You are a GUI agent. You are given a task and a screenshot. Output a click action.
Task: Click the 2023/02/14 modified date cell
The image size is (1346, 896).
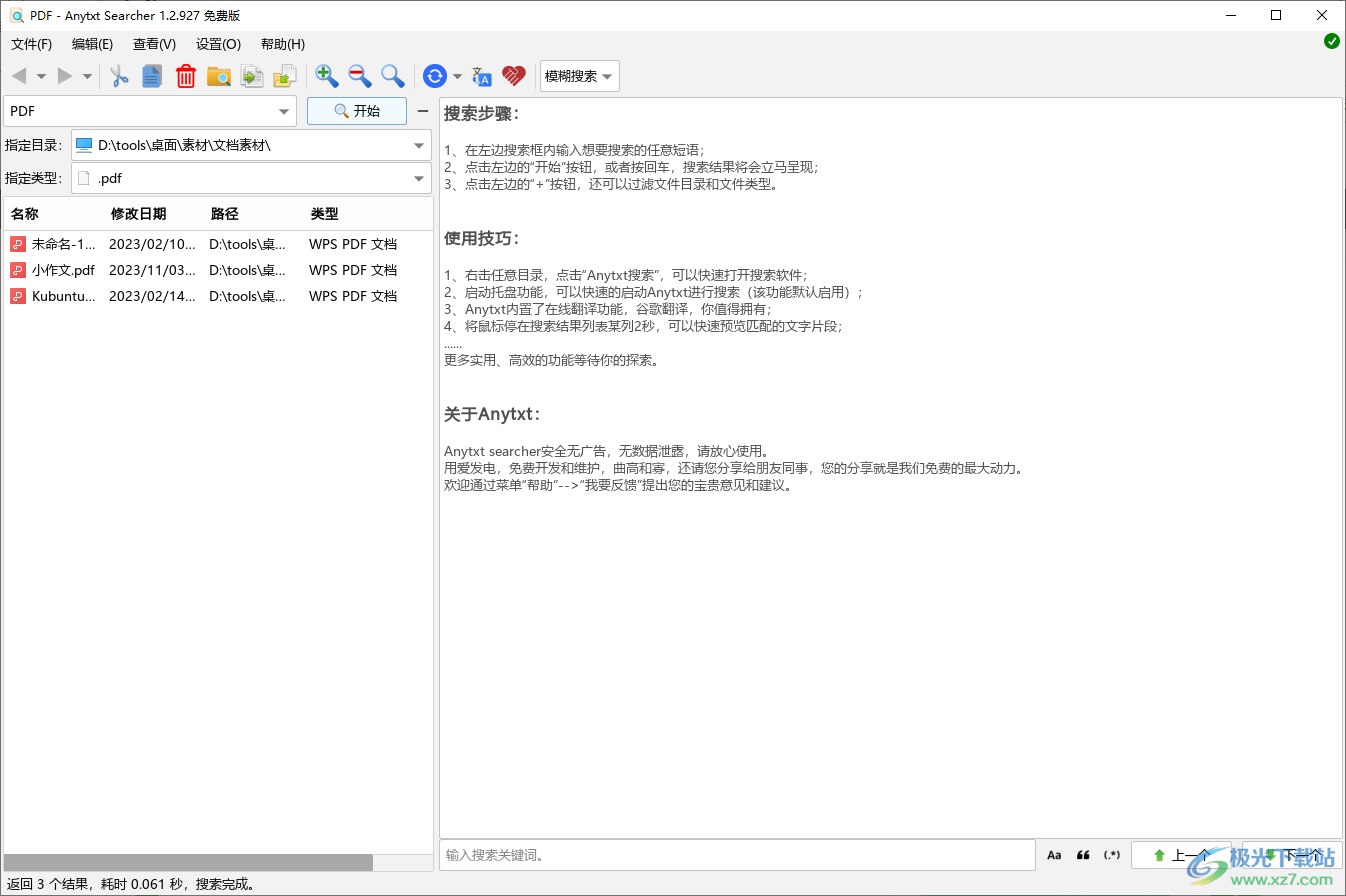(152, 296)
